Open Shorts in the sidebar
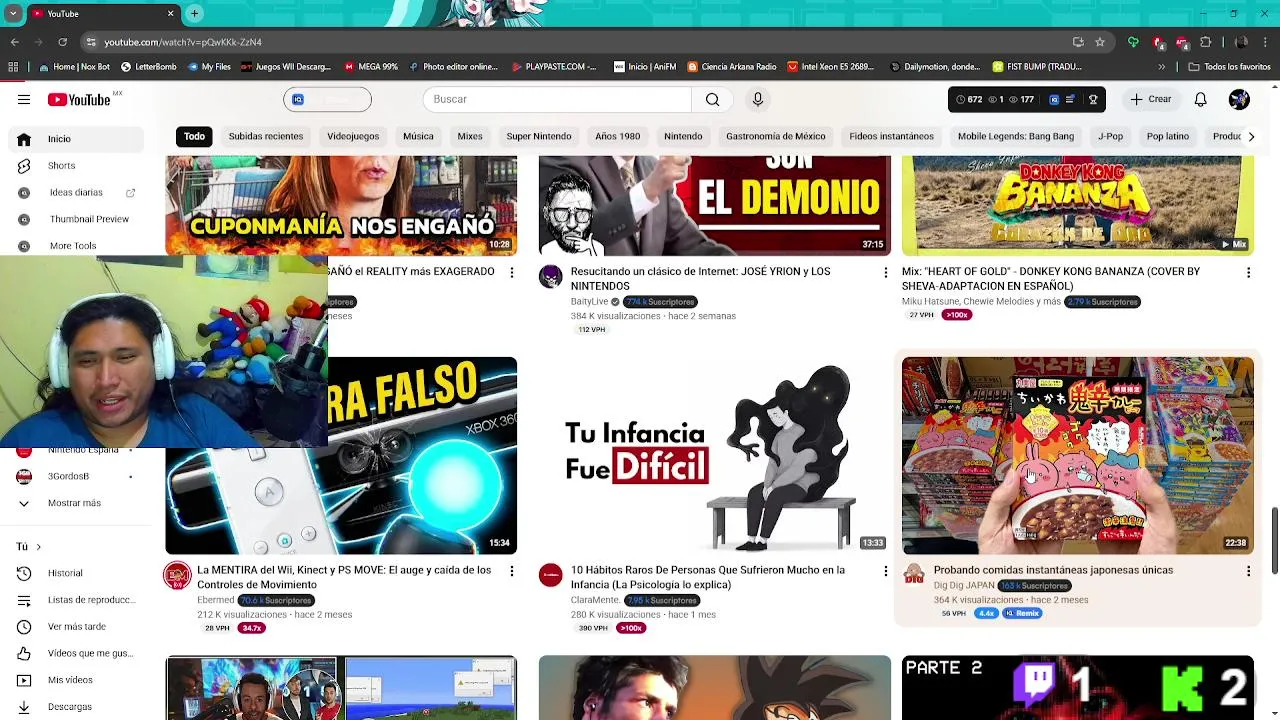The width and height of the screenshot is (1280, 720). pos(61,165)
